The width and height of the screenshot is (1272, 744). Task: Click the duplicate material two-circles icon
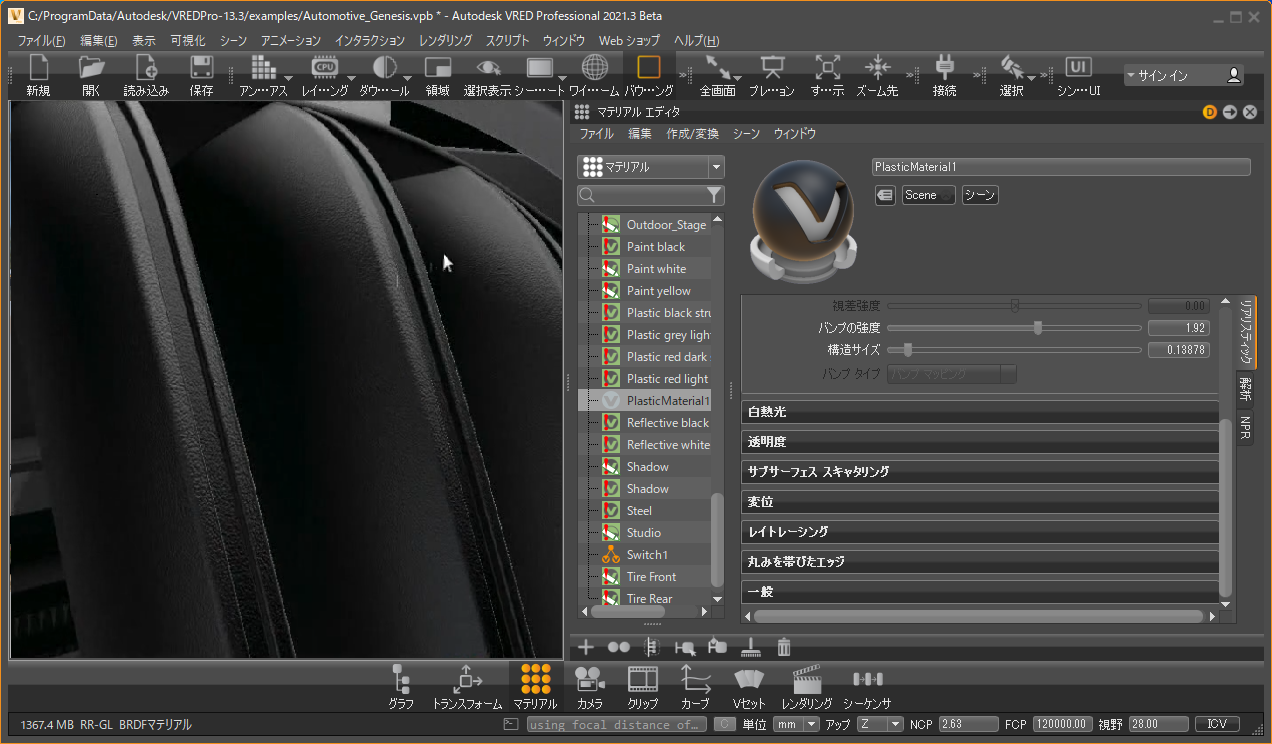click(618, 647)
